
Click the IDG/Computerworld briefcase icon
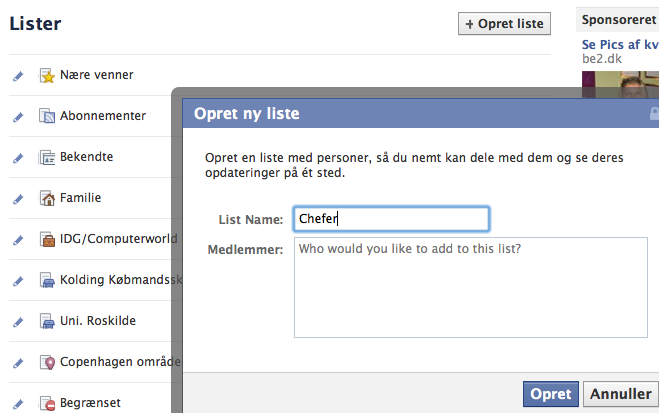click(x=46, y=239)
